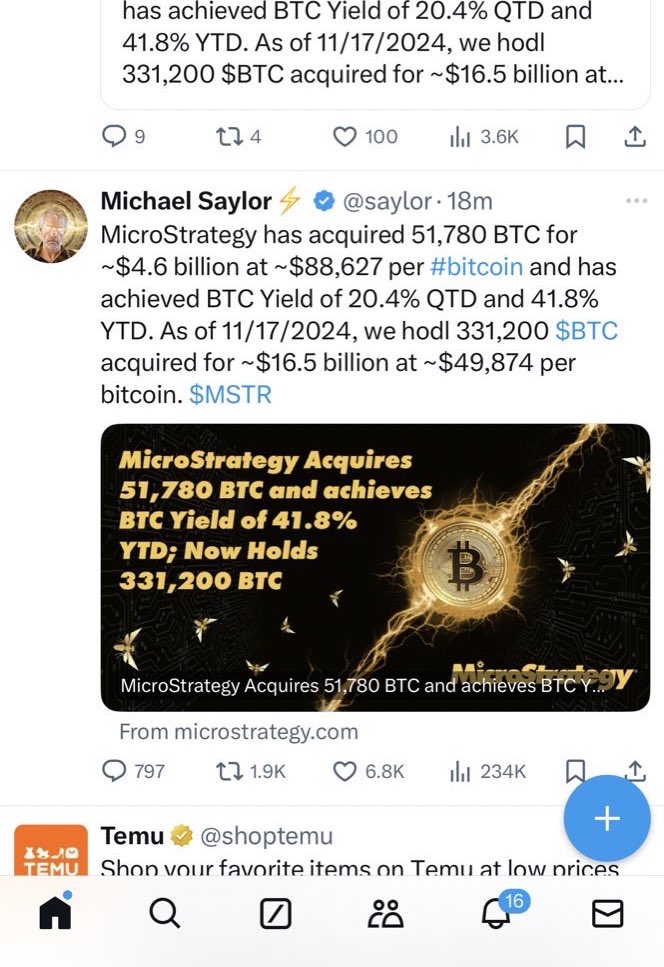Open Michael Saylor's profile picture
The width and height of the screenshot is (664, 967).
51,226
